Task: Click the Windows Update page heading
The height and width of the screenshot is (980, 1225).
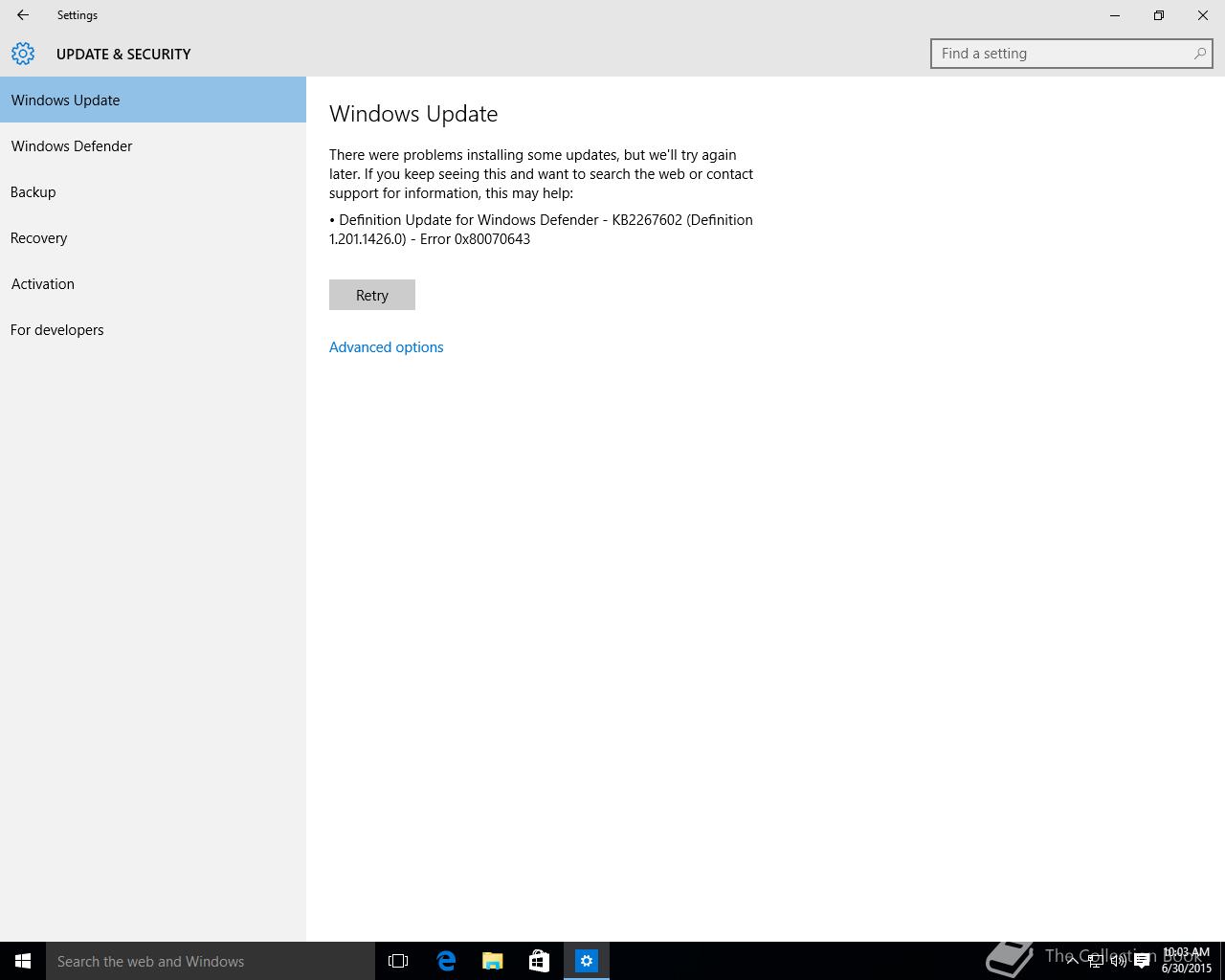Action: 413,113
